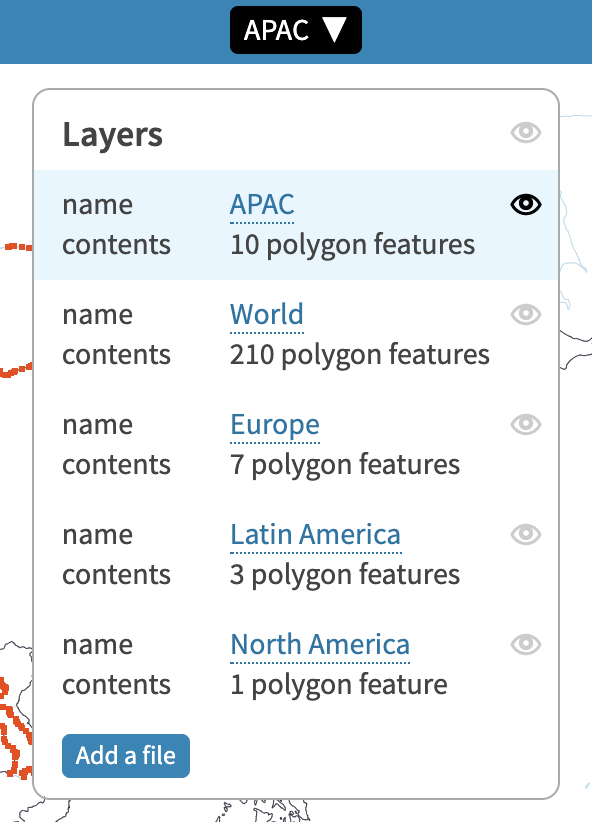The width and height of the screenshot is (592, 822).
Task: Show the Europe layer via its eye icon
Action: coord(525,425)
